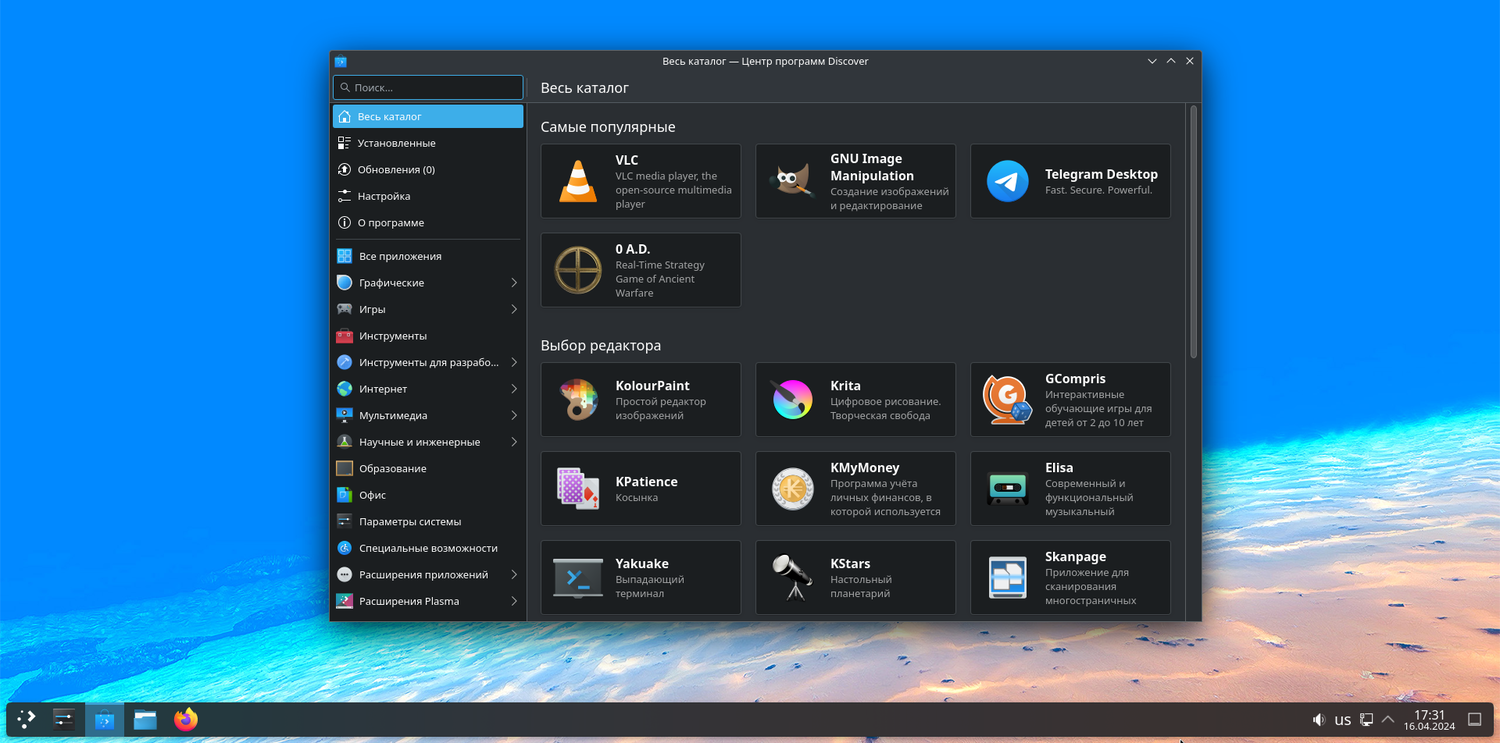Select the KStars telescope icon

(793, 577)
